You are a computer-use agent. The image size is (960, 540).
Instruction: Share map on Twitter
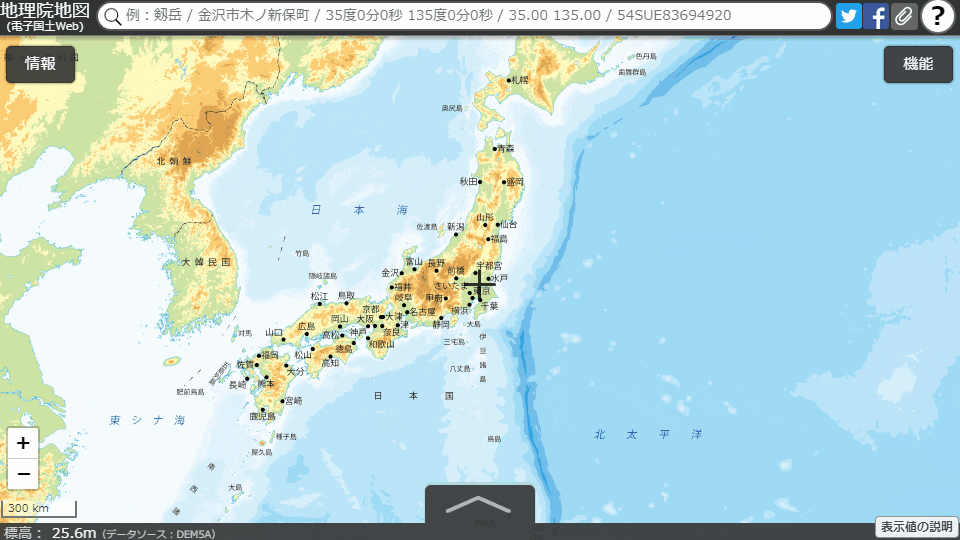point(849,16)
